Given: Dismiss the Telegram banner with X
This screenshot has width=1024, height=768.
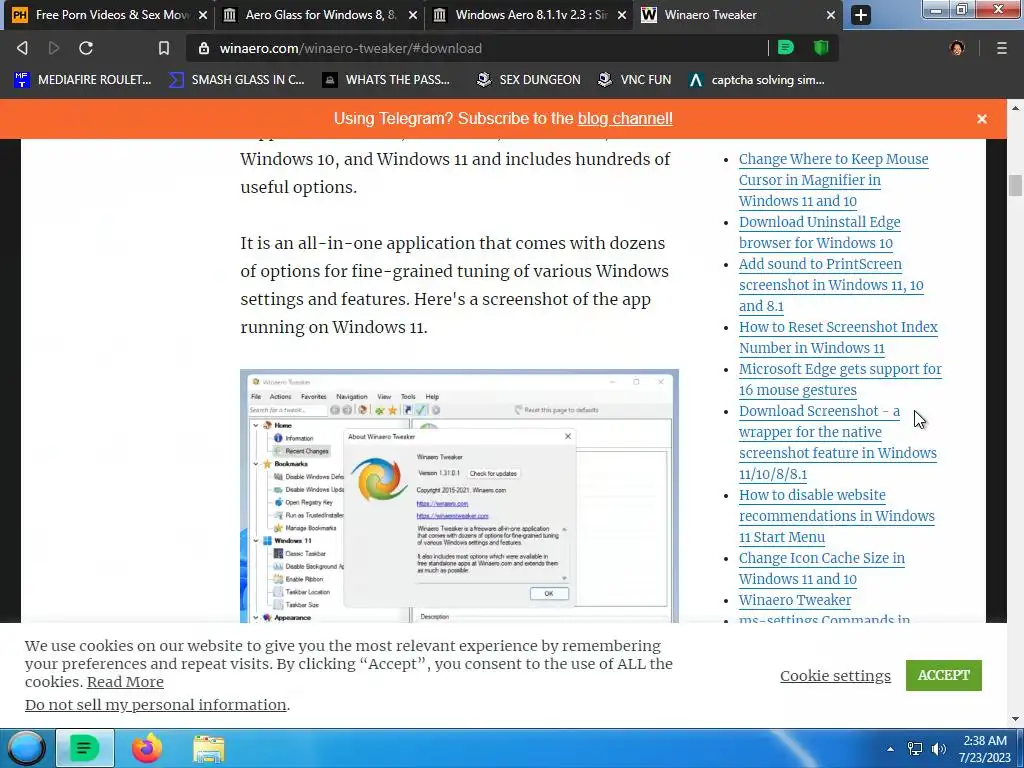Looking at the screenshot, I should coord(982,119).
